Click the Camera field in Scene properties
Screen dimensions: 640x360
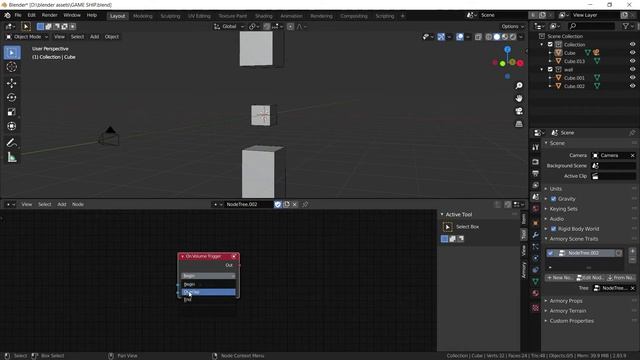[x=613, y=156]
